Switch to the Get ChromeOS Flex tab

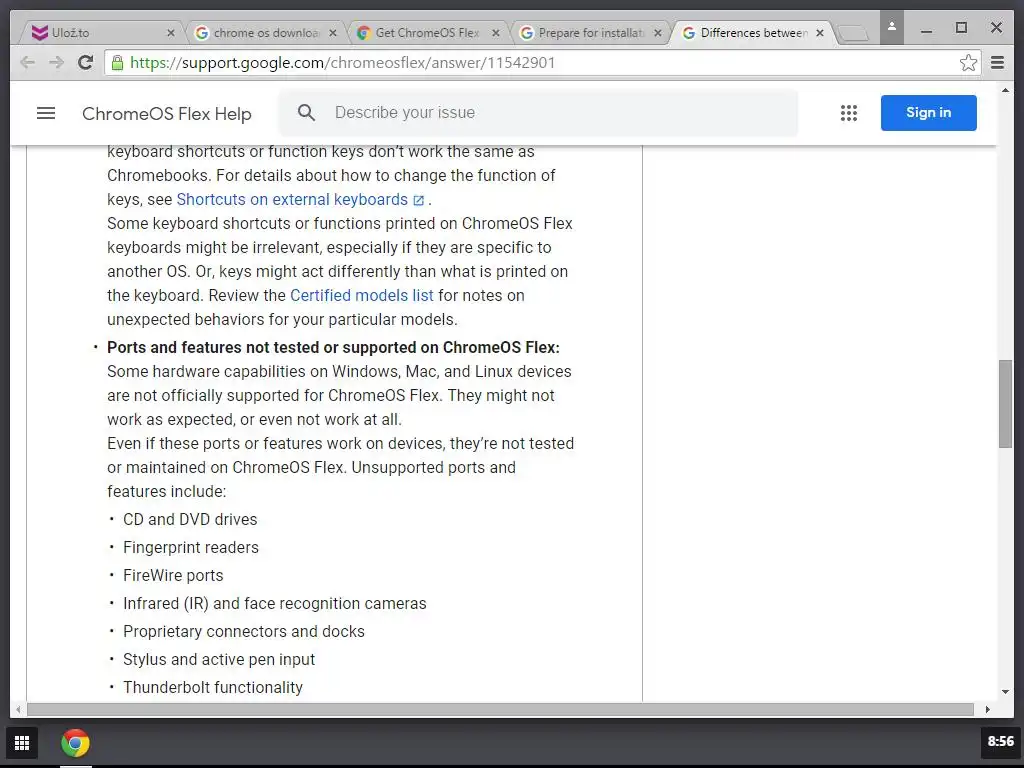[427, 33]
